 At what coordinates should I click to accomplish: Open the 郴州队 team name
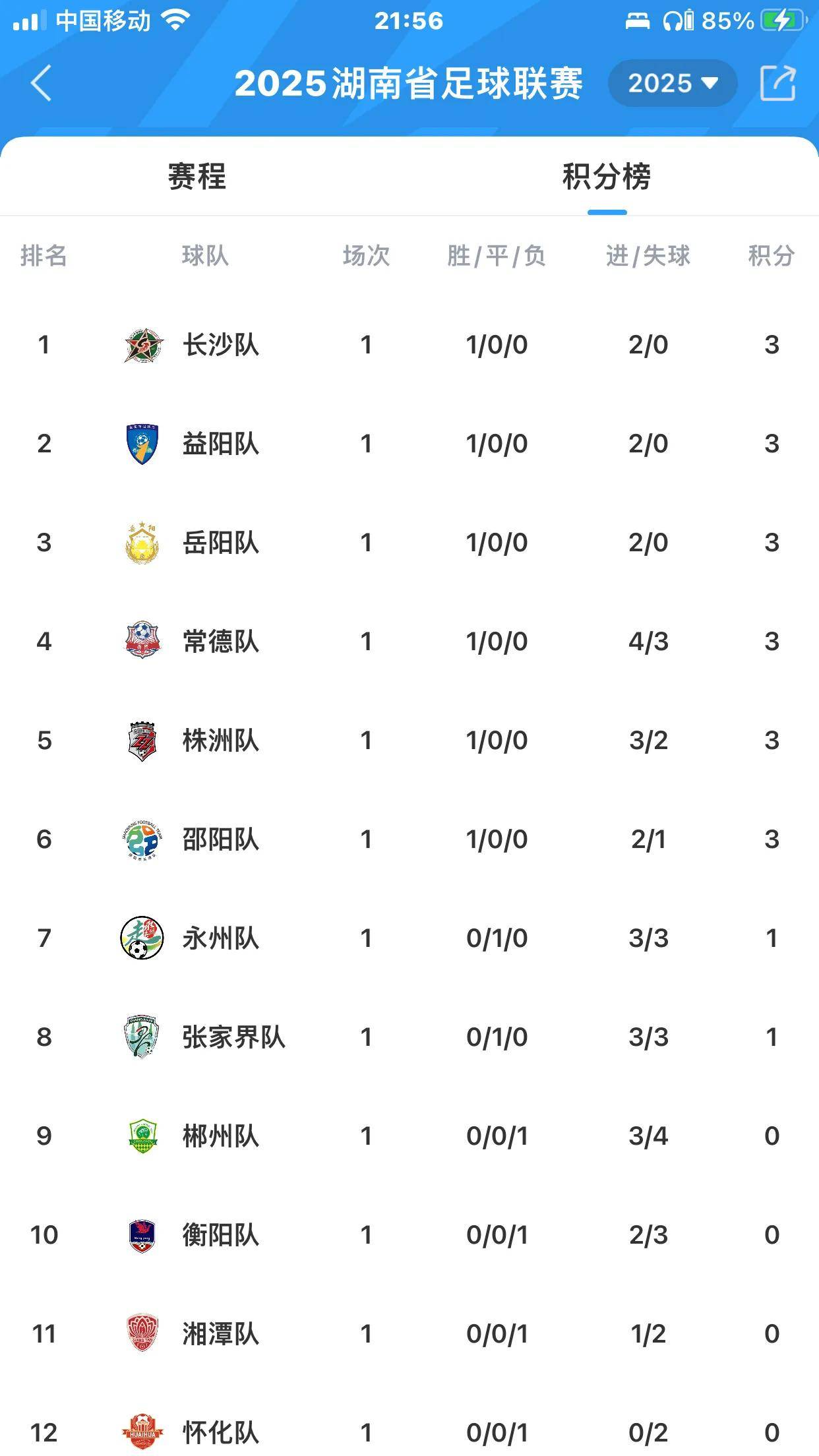click(221, 1136)
